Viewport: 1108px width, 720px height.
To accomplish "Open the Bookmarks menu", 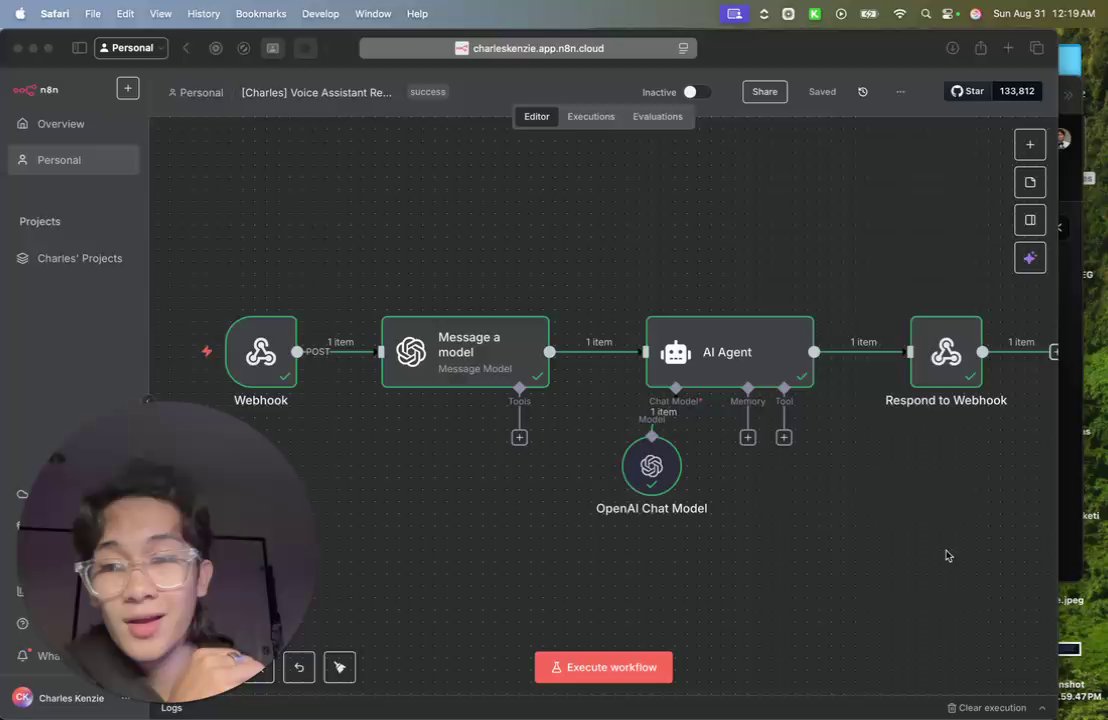I will (261, 13).
